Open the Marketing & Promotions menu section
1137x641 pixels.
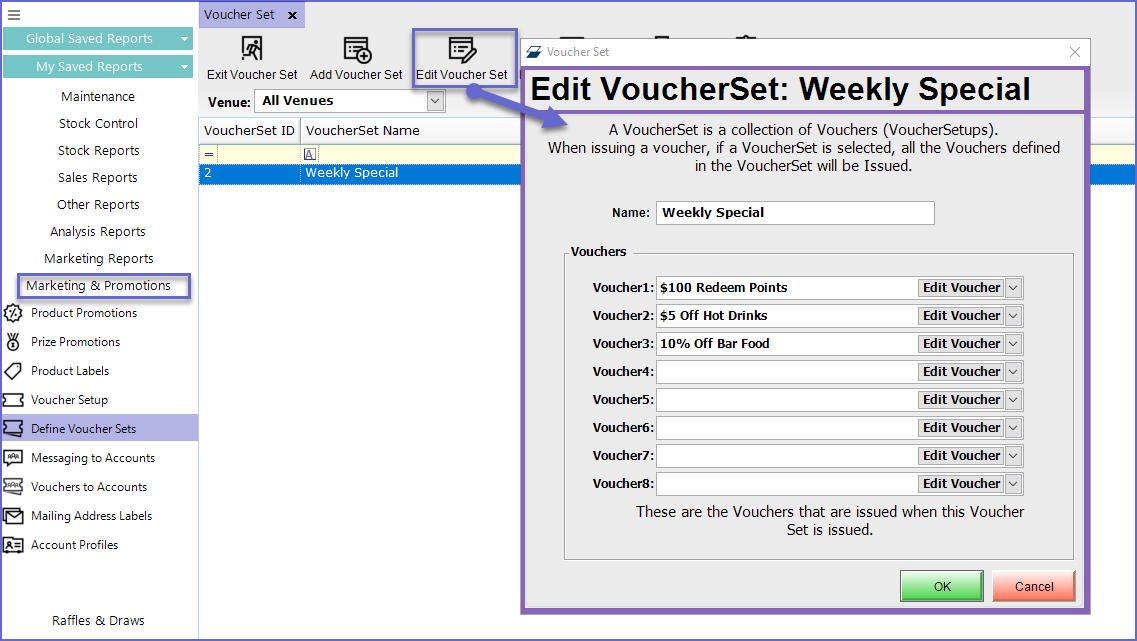pyautogui.click(x=98, y=286)
